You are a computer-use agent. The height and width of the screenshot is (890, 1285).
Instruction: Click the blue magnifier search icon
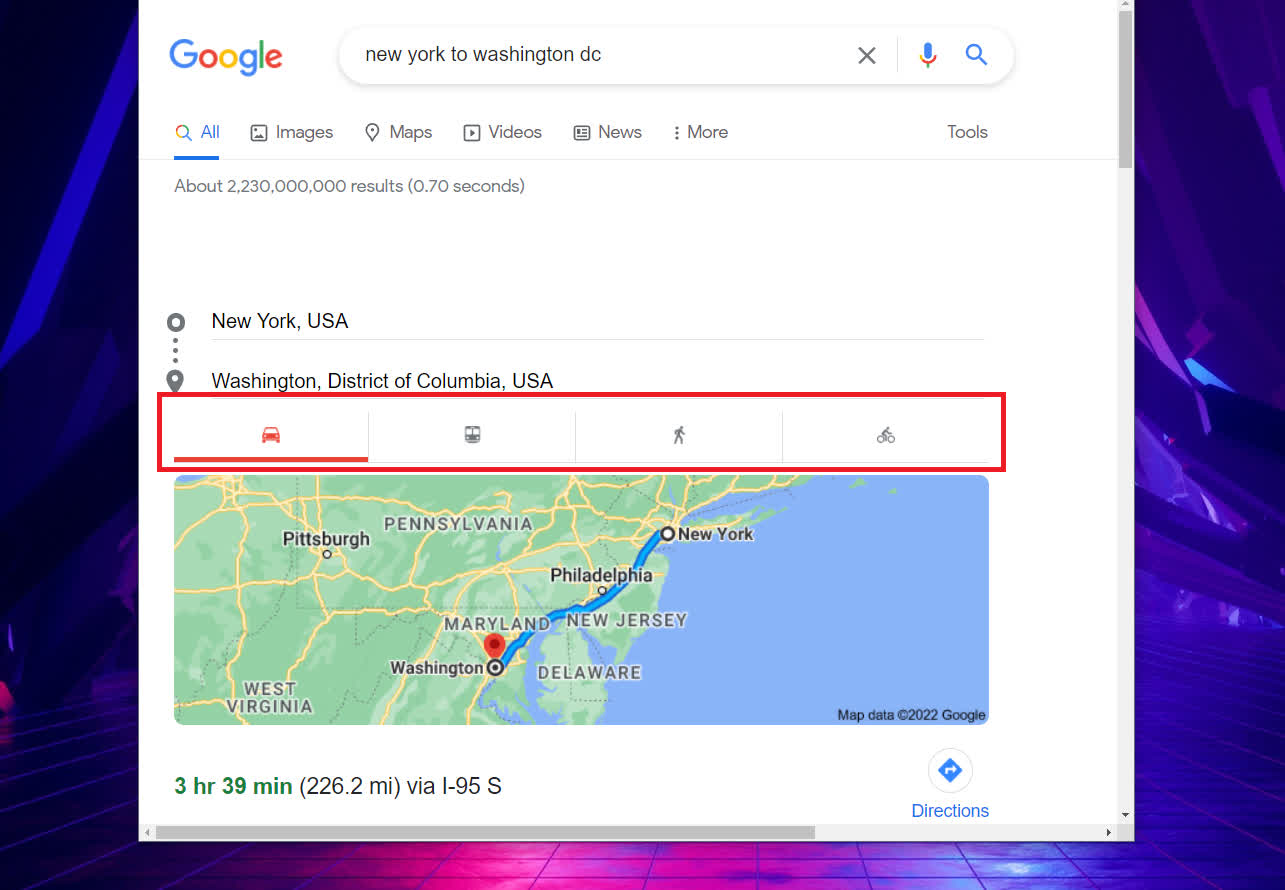(x=976, y=55)
